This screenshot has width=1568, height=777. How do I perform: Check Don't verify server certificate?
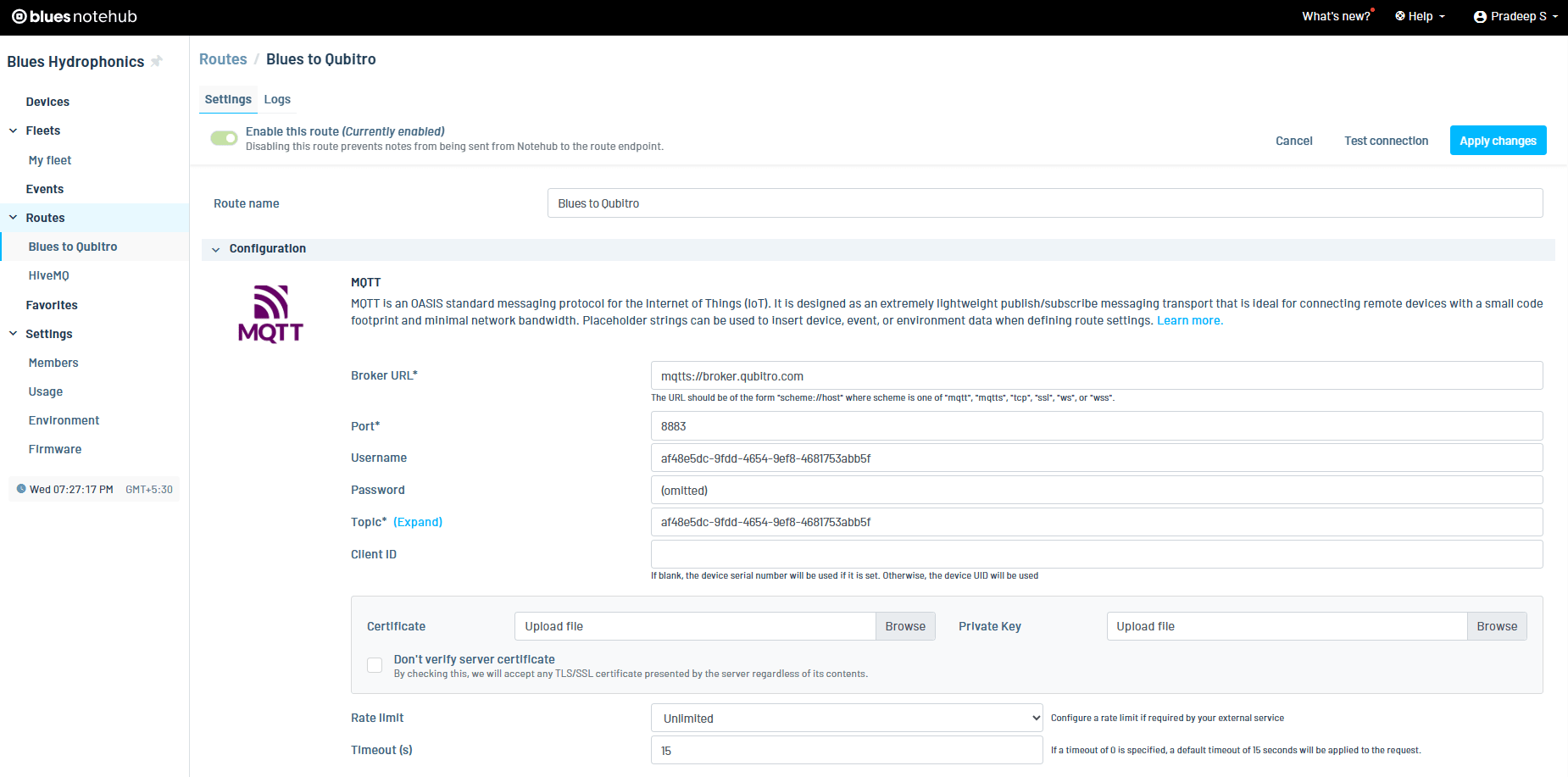[x=375, y=665]
